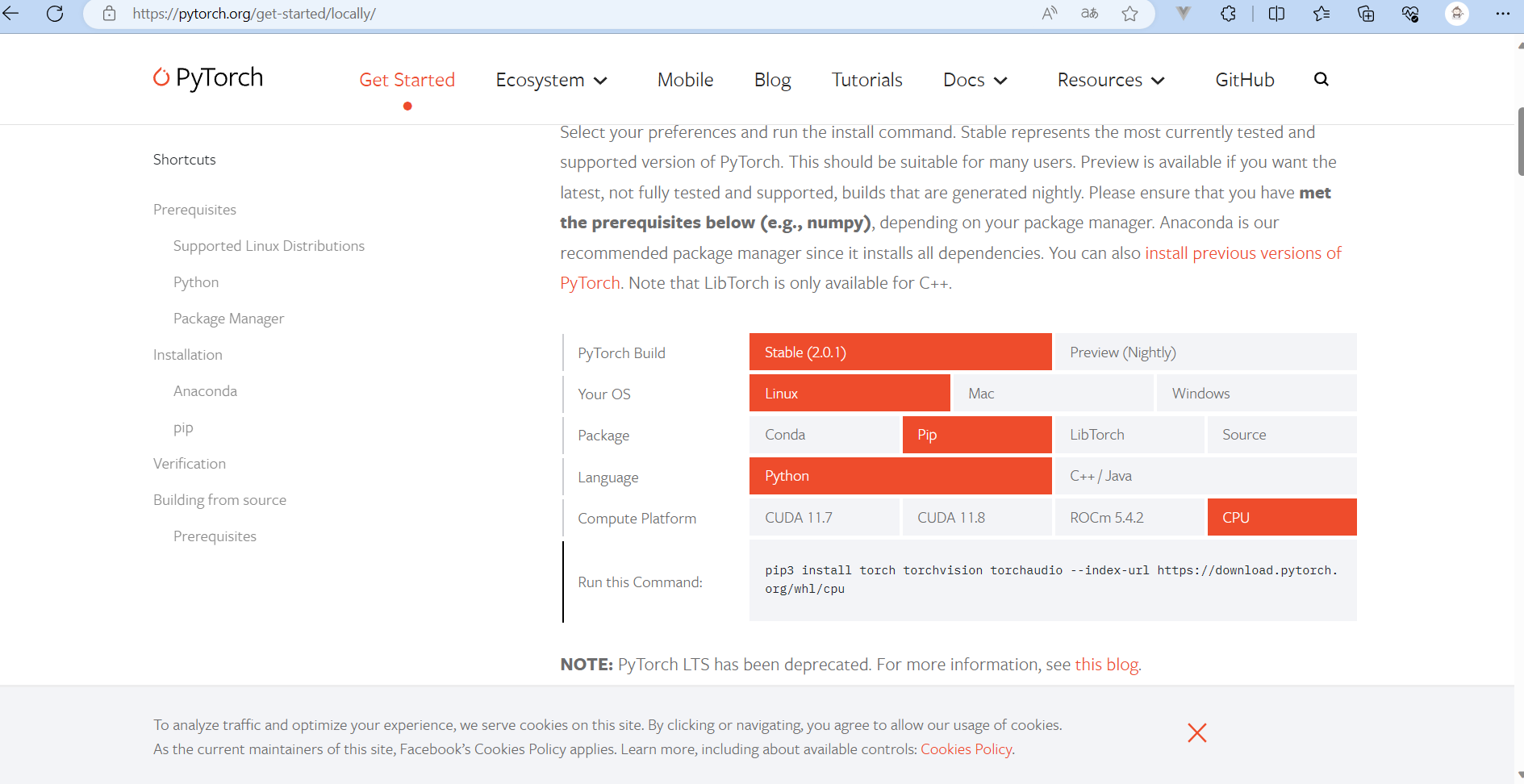
Task: Select LibTorch package option
Action: (1129, 434)
